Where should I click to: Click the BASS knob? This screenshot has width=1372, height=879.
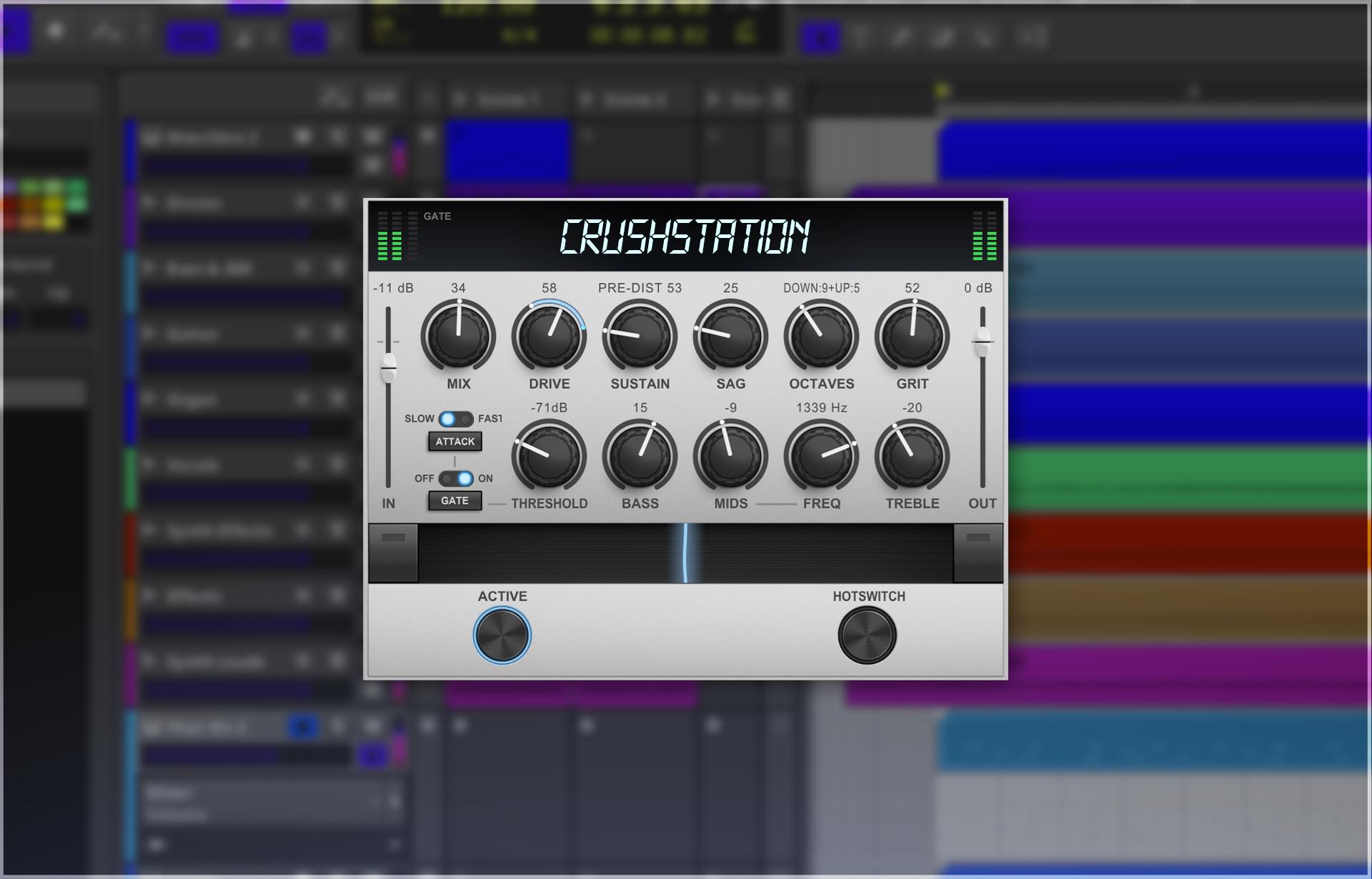coord(640,456)
